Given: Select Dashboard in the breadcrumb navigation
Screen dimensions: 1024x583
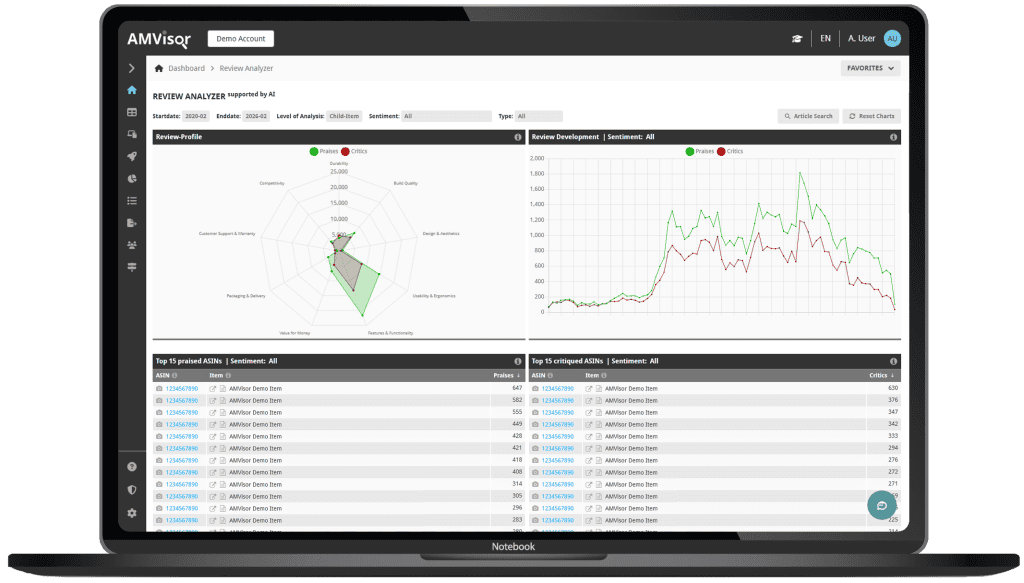Looking at the screenshot, I should (185, 68).
